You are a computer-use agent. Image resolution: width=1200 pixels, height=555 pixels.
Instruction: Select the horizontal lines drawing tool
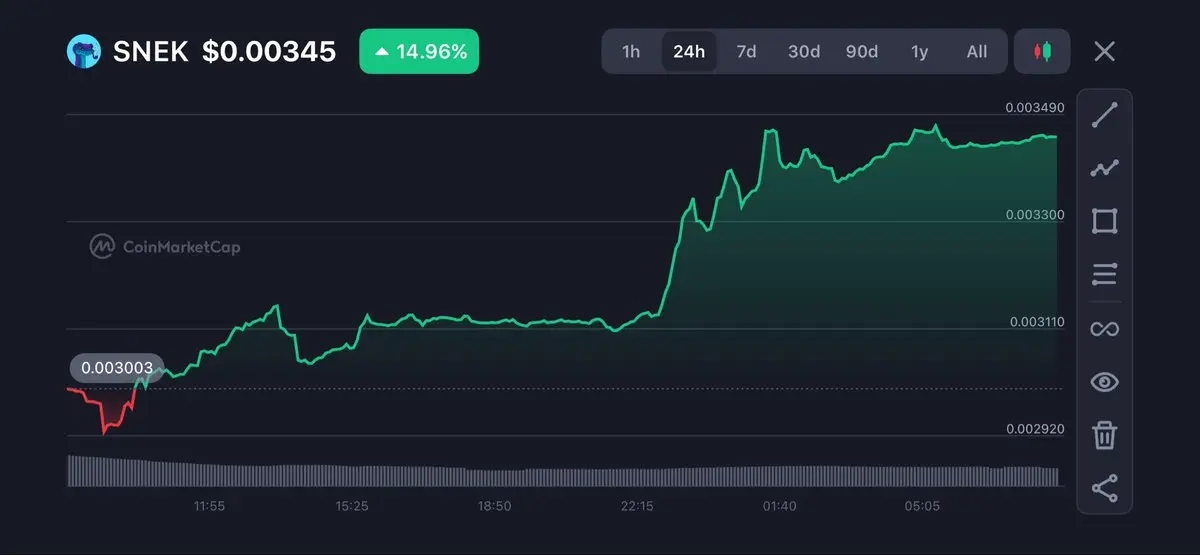click(x=1104, y=274)
